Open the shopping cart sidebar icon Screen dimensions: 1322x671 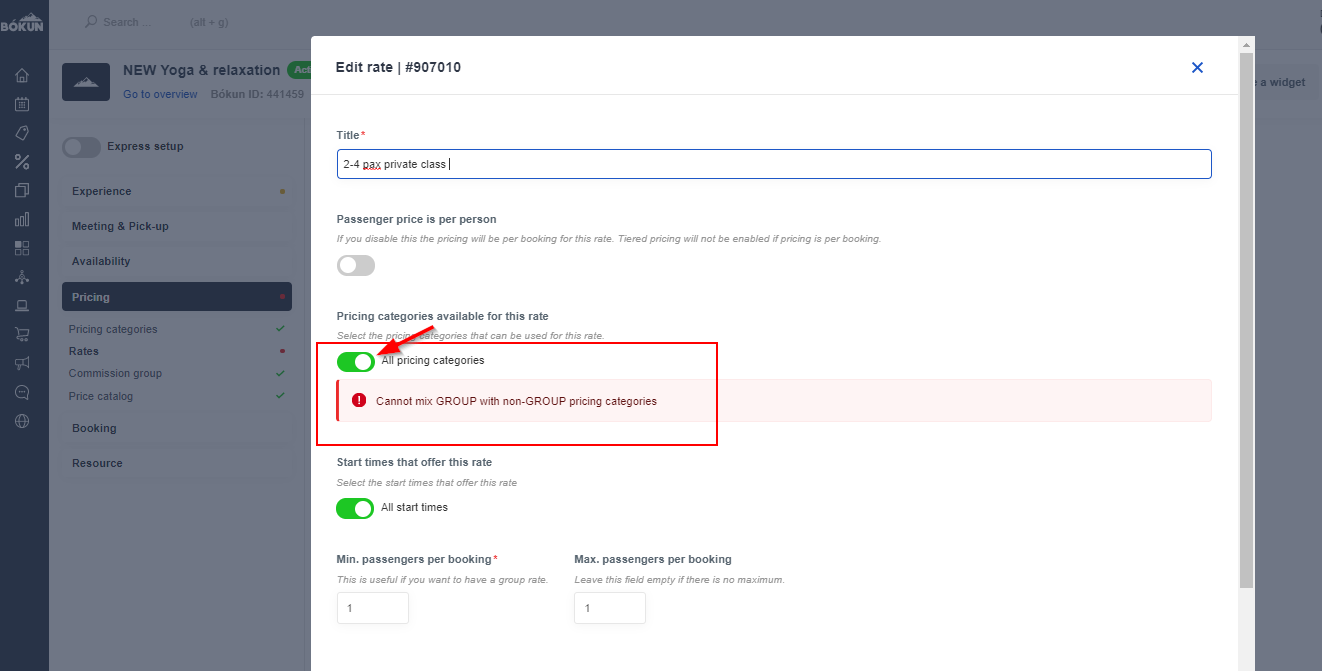pyautogui.click(x=22, y=334)
